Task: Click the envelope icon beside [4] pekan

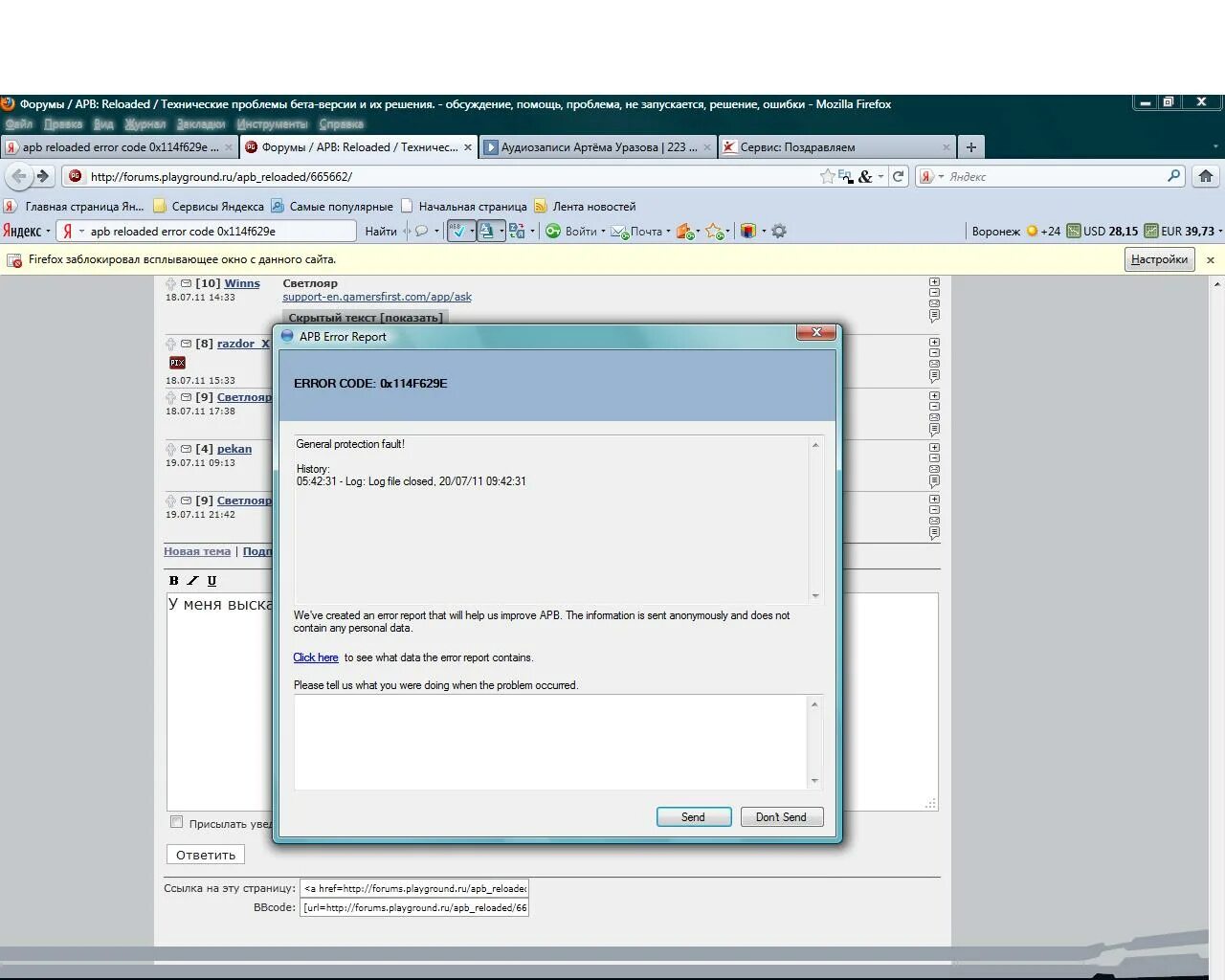Action: click(187, 449)
